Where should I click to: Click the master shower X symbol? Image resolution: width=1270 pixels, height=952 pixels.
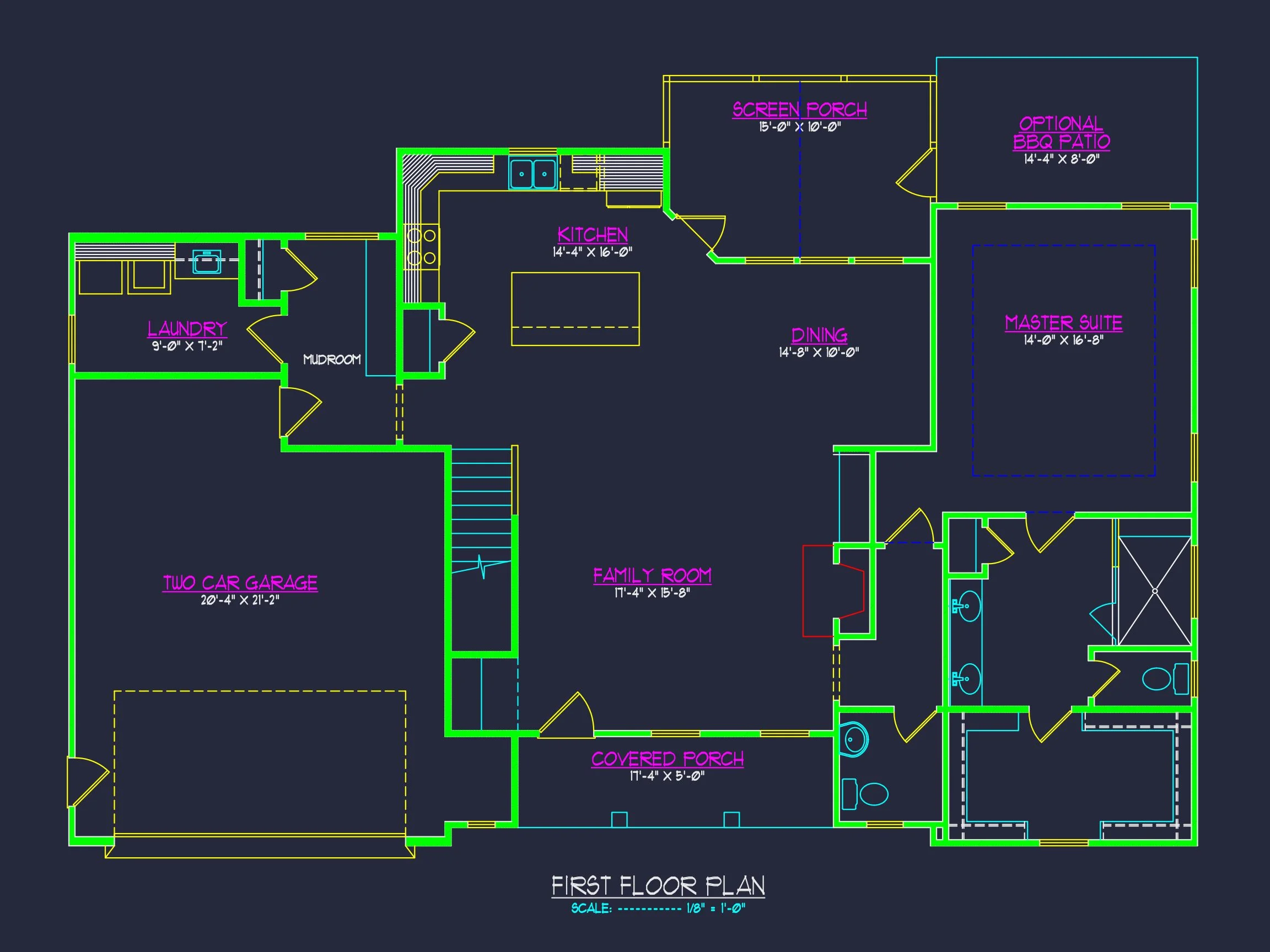tap(1155, 591)
